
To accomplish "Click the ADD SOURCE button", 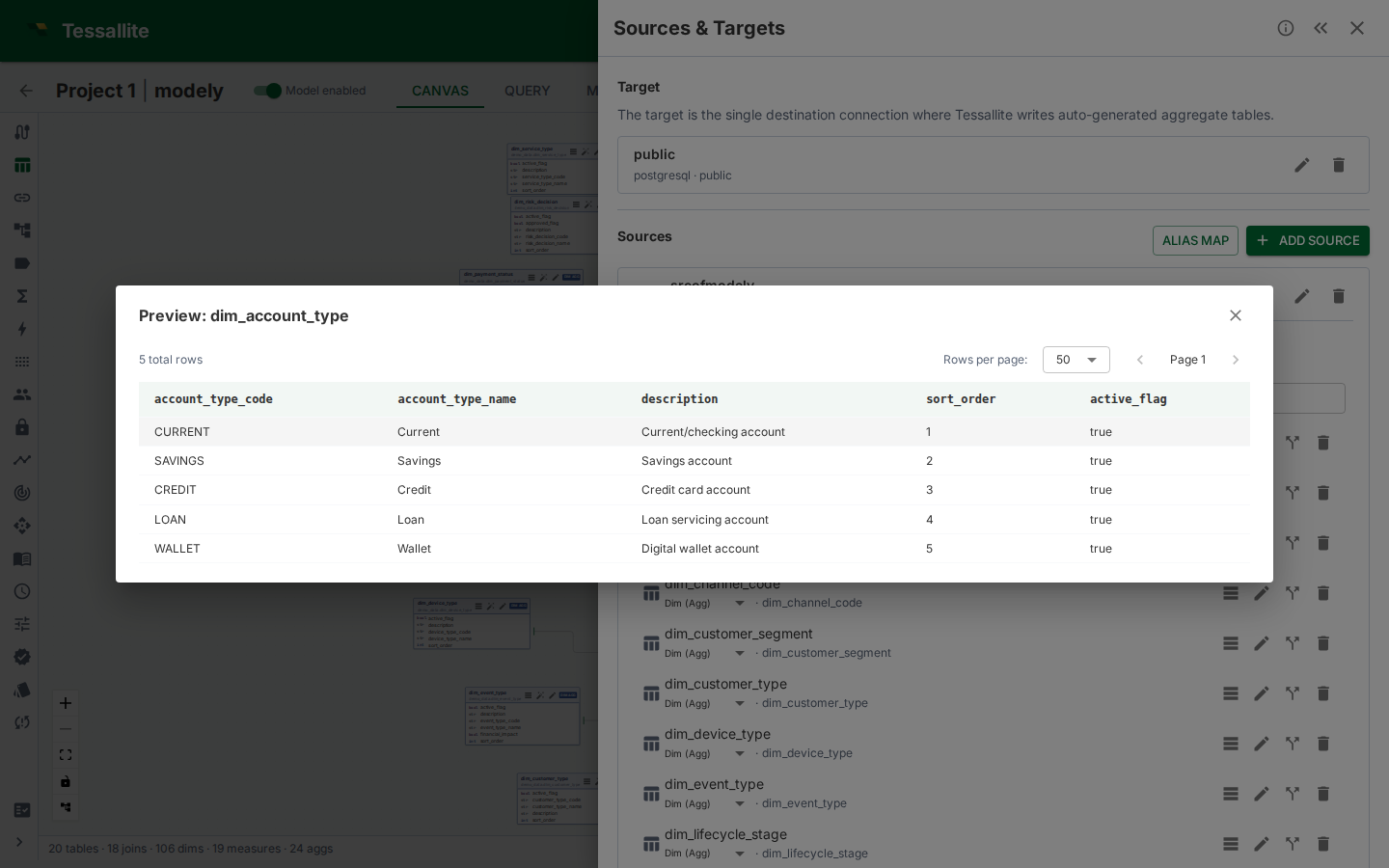I will 1307,240.
